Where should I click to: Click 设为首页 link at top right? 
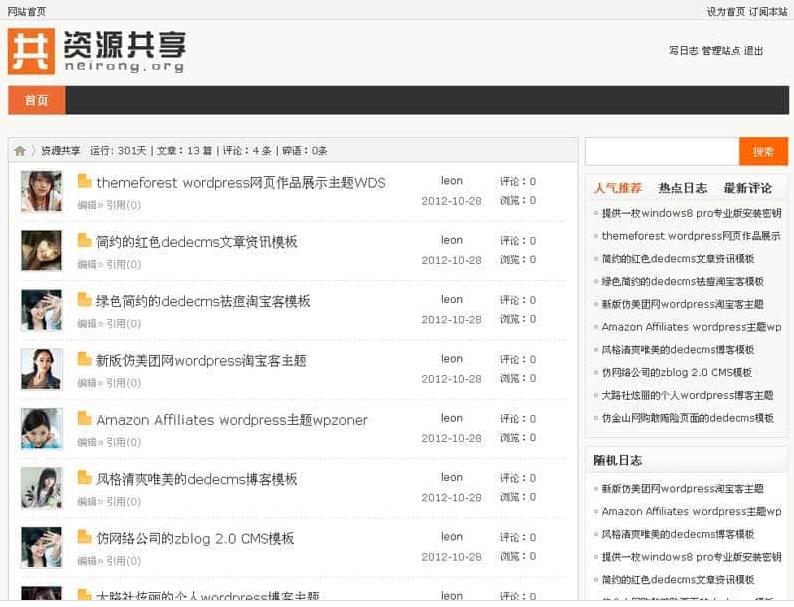click(725, 12)
